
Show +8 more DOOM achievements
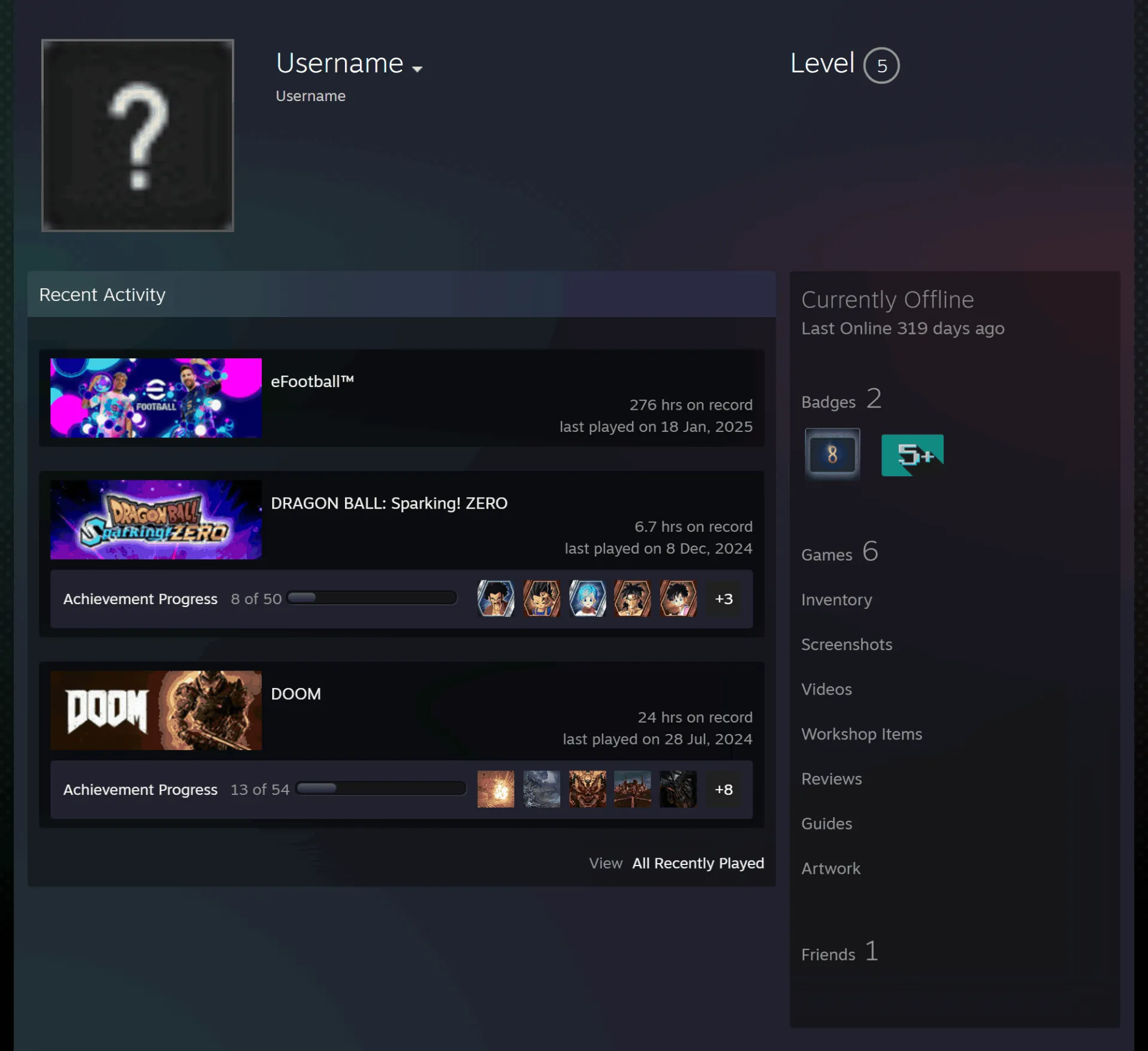[x=723, y=790]
